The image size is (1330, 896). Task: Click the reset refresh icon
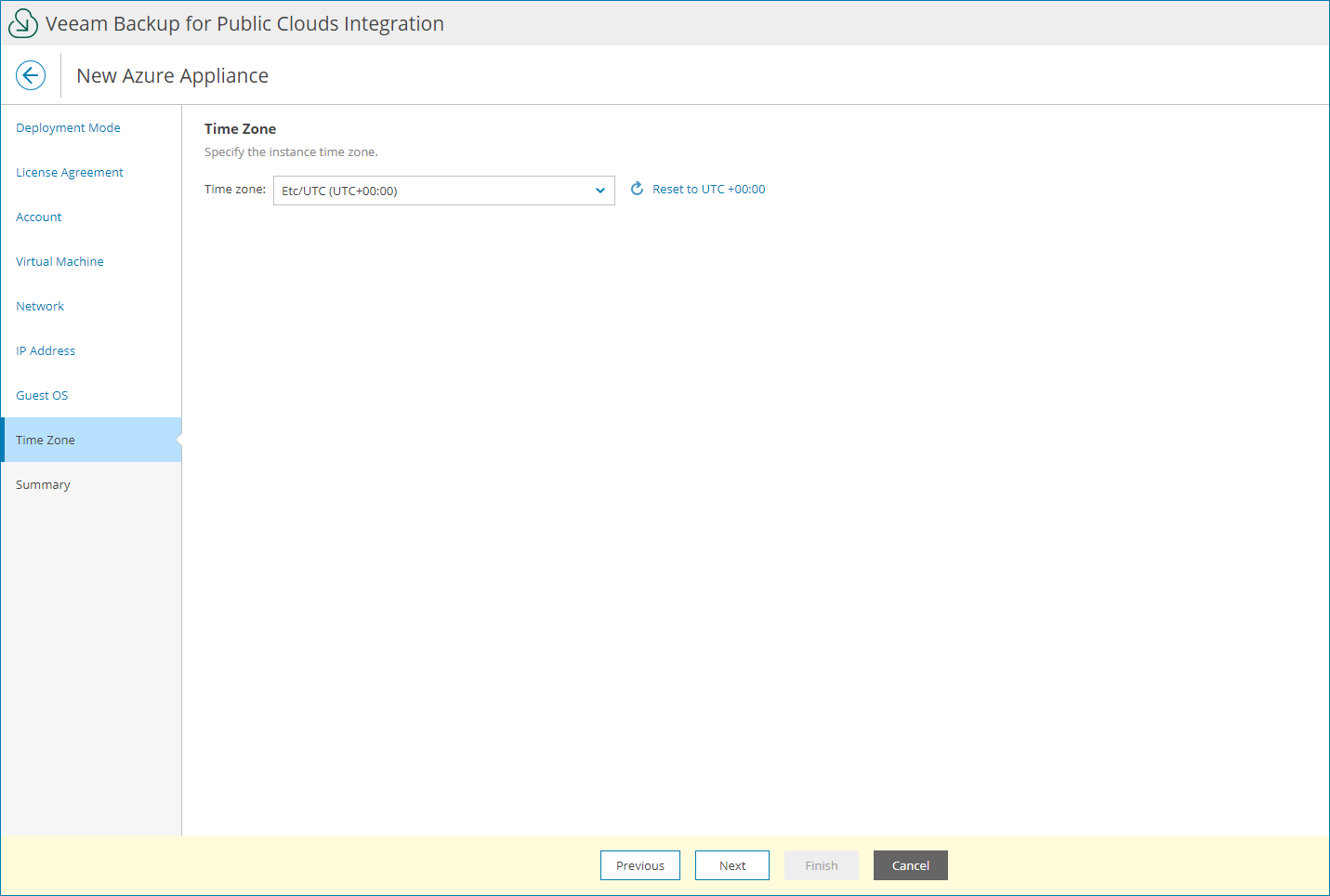638,189
